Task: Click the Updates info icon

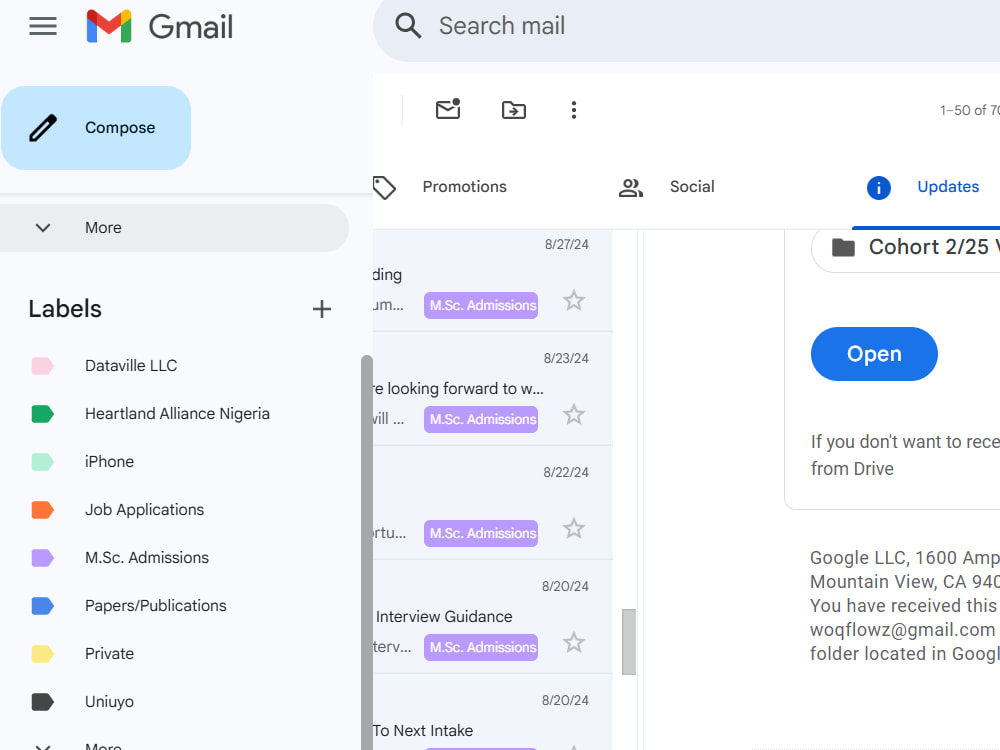Action: [878, 188]
